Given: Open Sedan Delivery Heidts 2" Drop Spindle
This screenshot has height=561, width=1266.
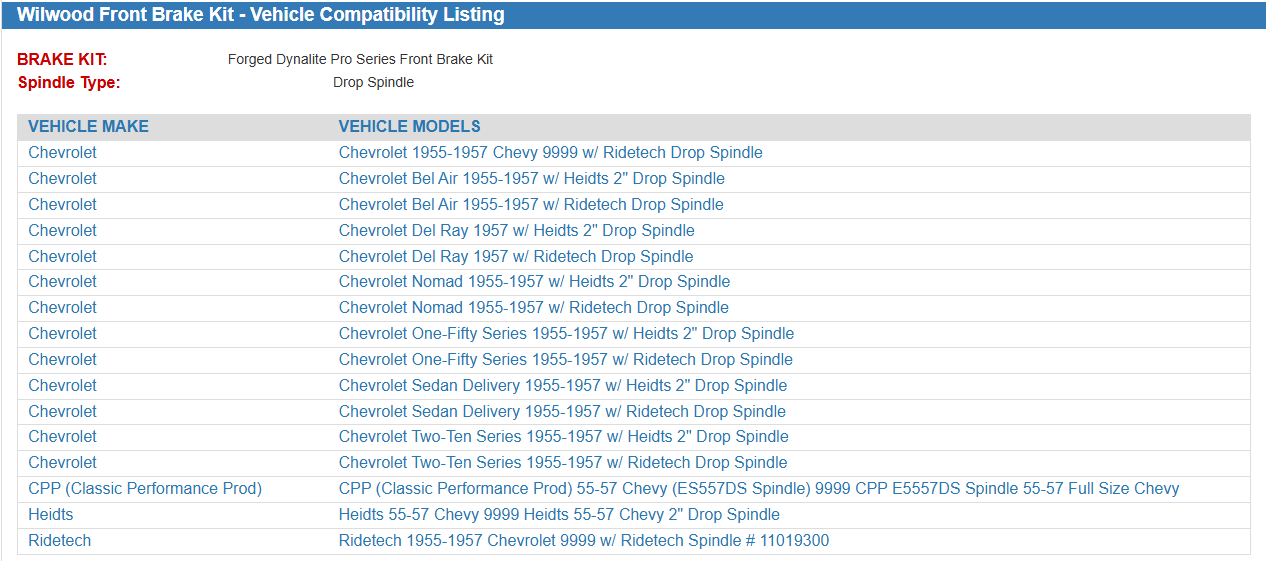Looking at the screenshot, I should pos(563,386).
